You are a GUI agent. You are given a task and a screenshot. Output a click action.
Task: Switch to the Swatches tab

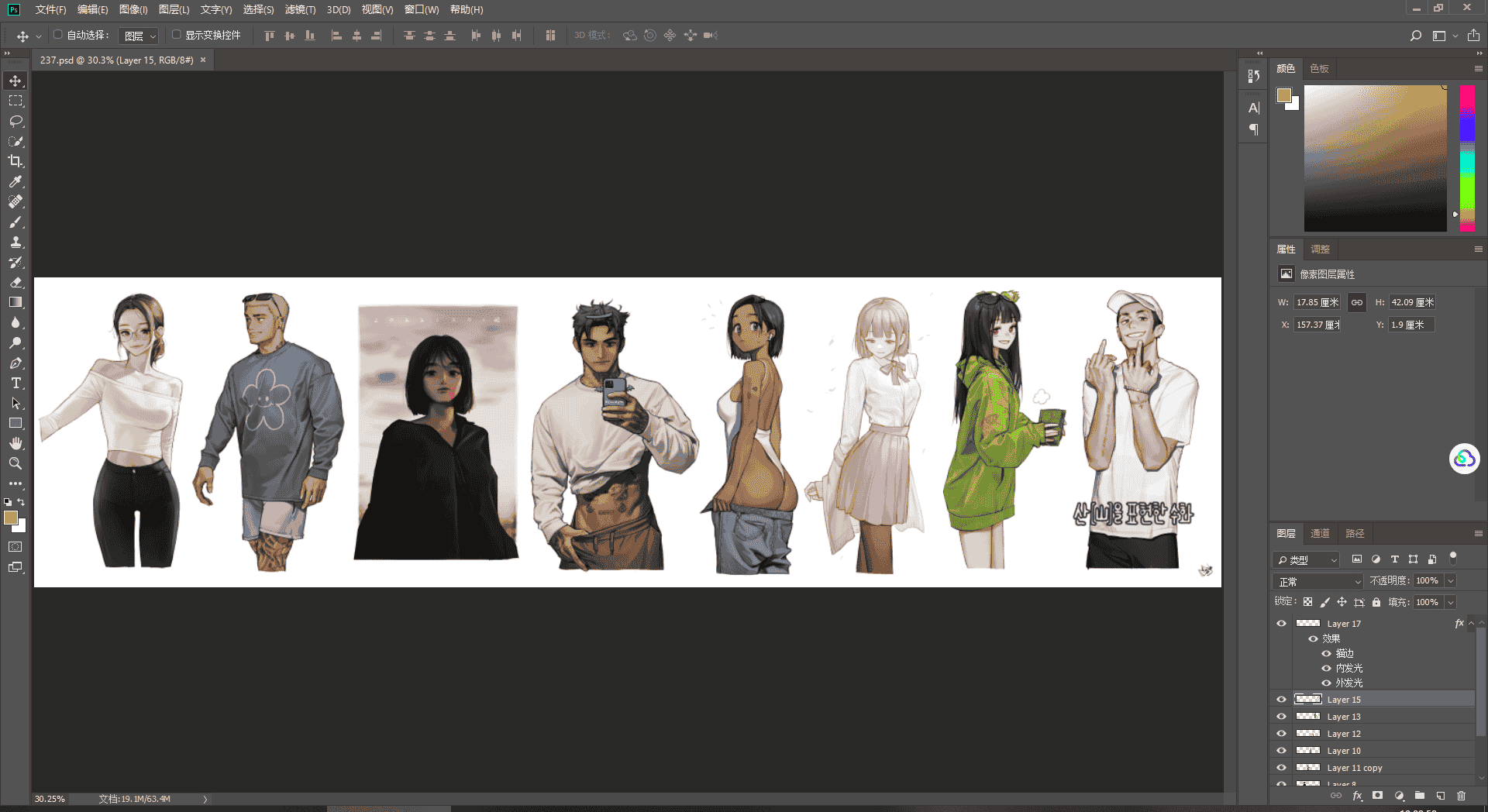pyautogui.click(x=1320, y=69)
